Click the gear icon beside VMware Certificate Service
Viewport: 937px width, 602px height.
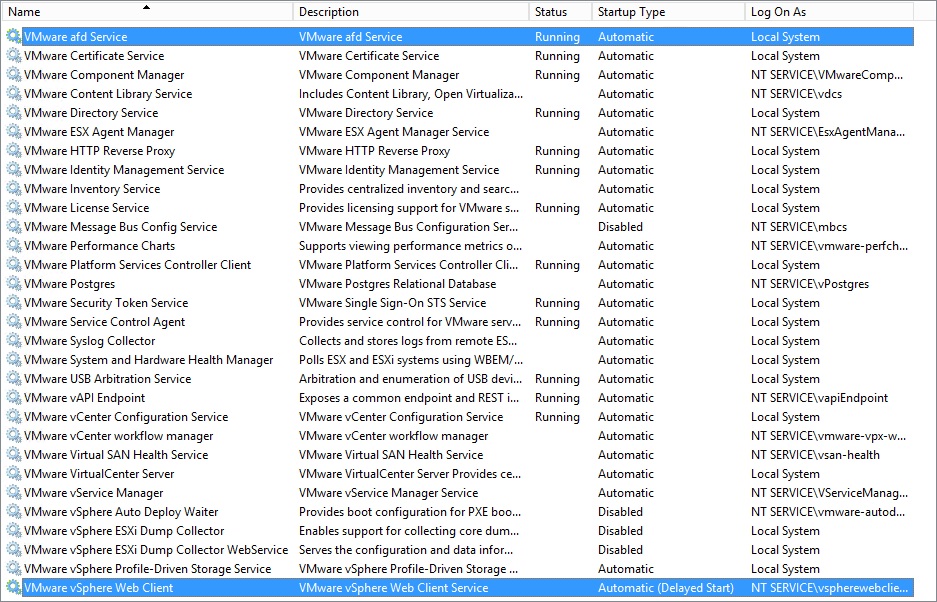pos(14,56)
